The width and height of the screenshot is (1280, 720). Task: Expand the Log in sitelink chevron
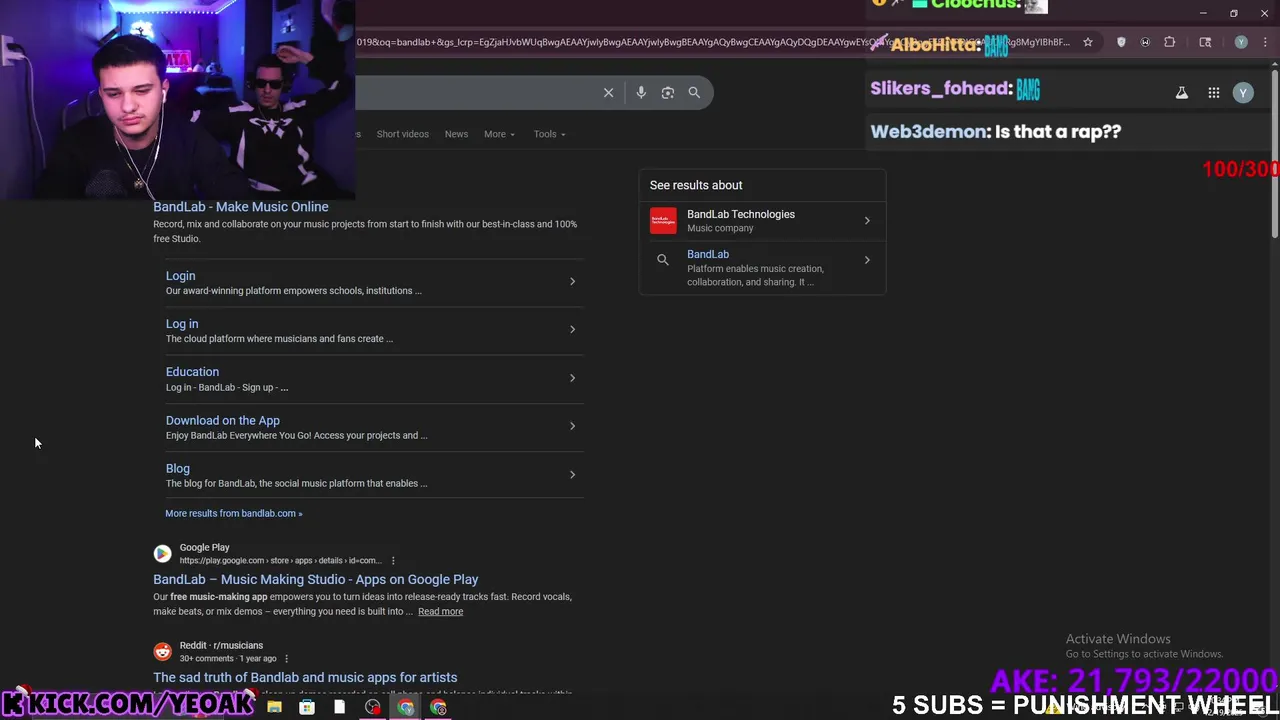pos(572,329)
